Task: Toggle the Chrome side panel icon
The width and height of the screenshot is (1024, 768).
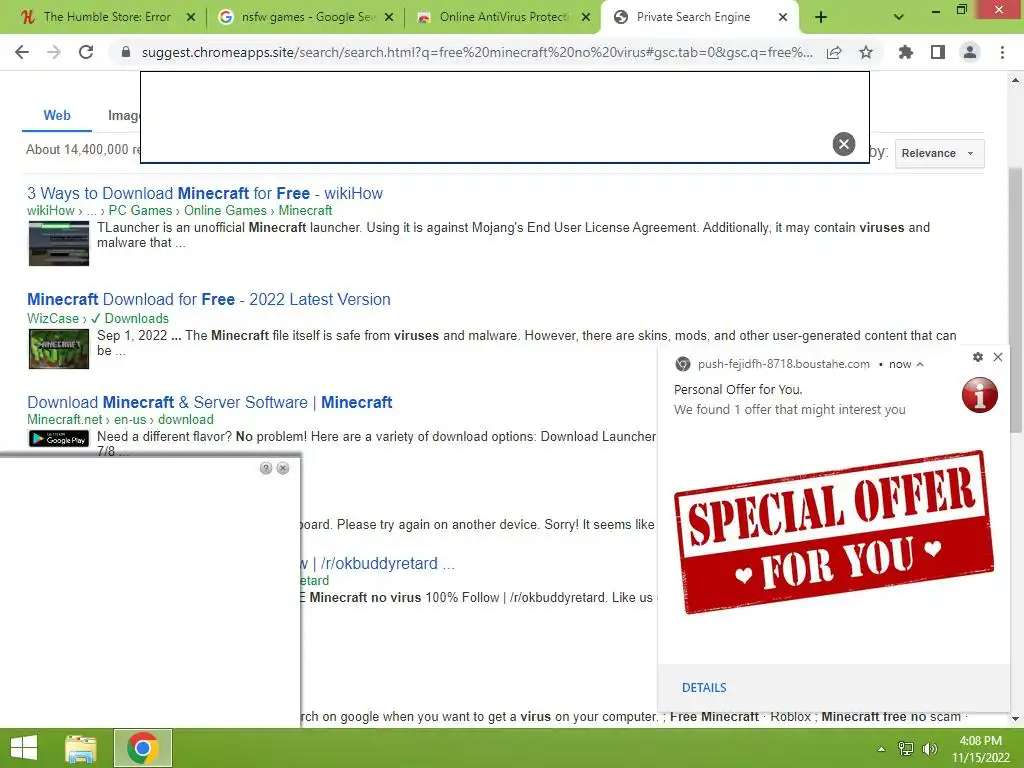Action: coord(938,52)
